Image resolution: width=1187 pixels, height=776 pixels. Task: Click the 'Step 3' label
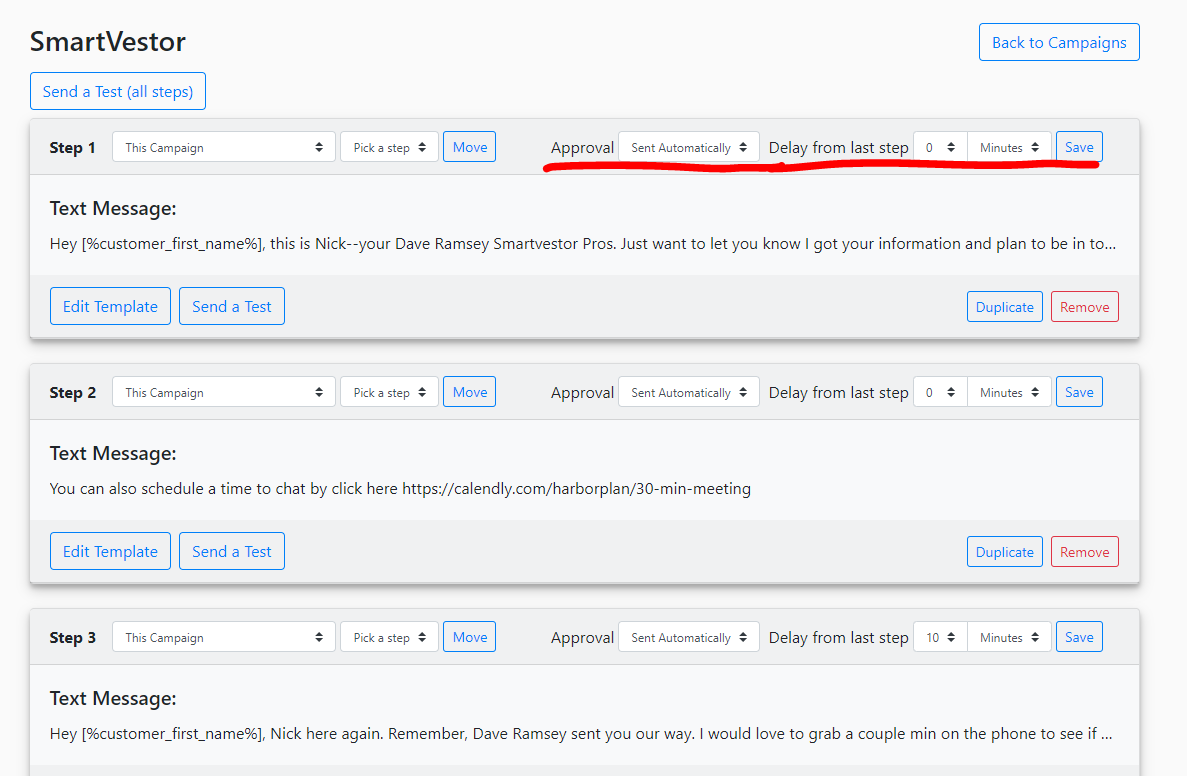(73, 637)
